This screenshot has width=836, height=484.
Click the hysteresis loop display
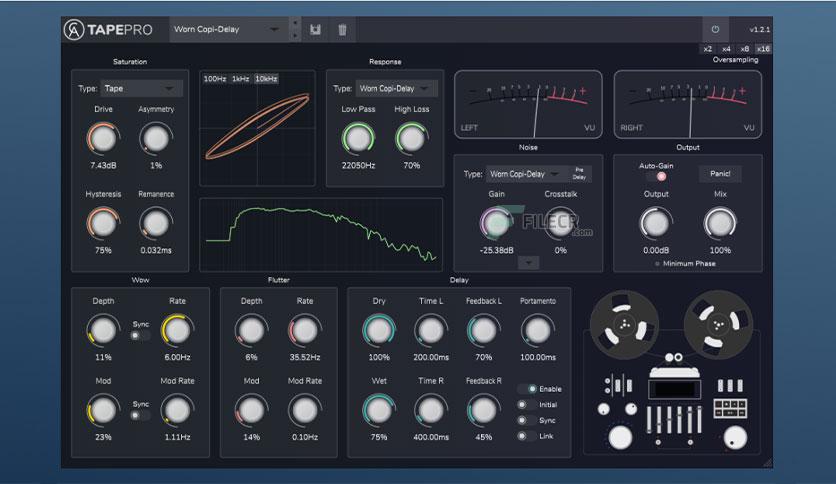(x=257, y=128)
